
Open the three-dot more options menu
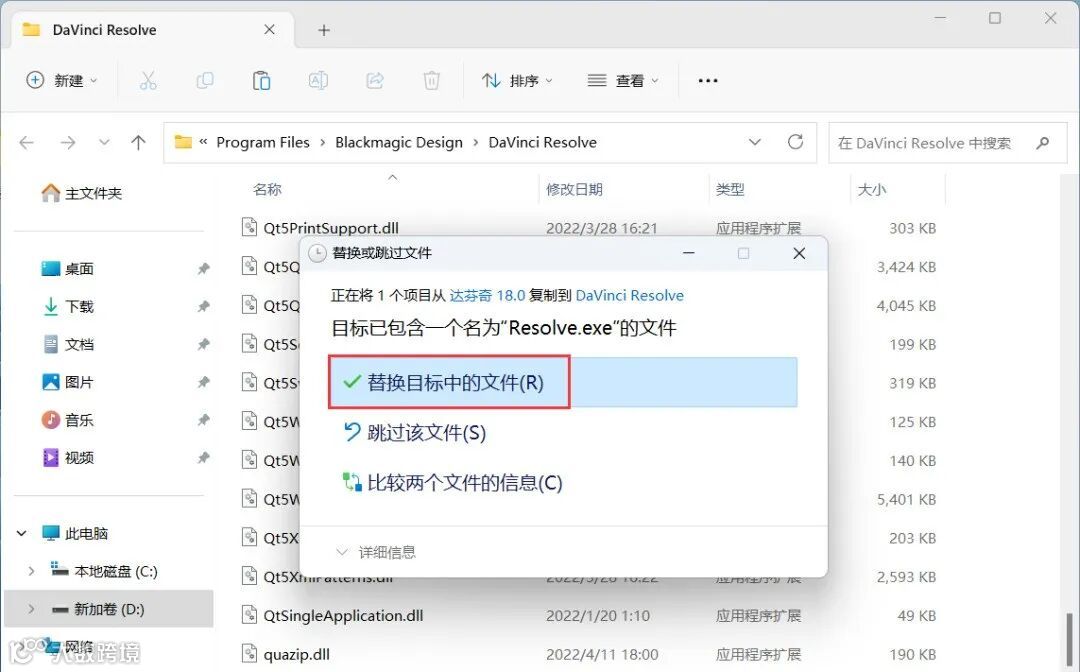[708, 81]
